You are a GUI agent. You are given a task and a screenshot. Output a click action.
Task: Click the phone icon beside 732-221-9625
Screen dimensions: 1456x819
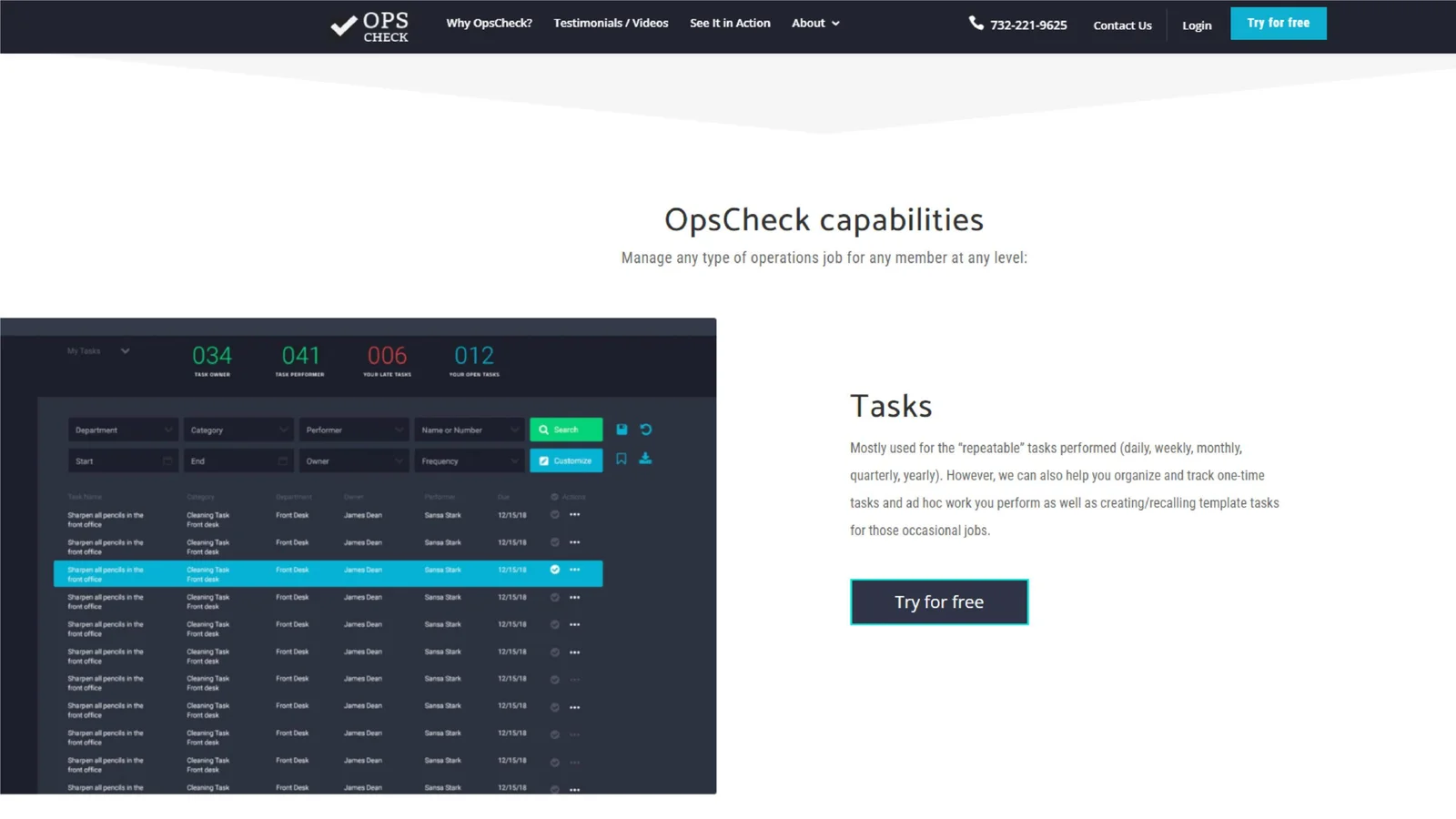[976, 23]
